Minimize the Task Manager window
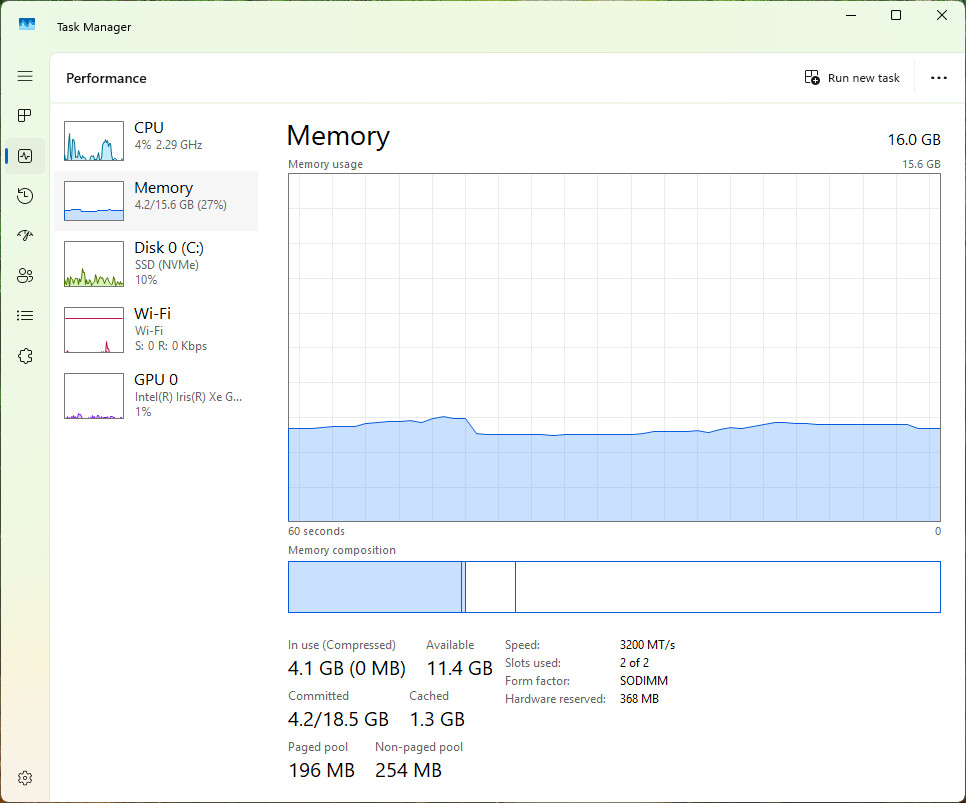Image resolution: width=966 pixels, height=803 pixels. [x=851, y=15]
